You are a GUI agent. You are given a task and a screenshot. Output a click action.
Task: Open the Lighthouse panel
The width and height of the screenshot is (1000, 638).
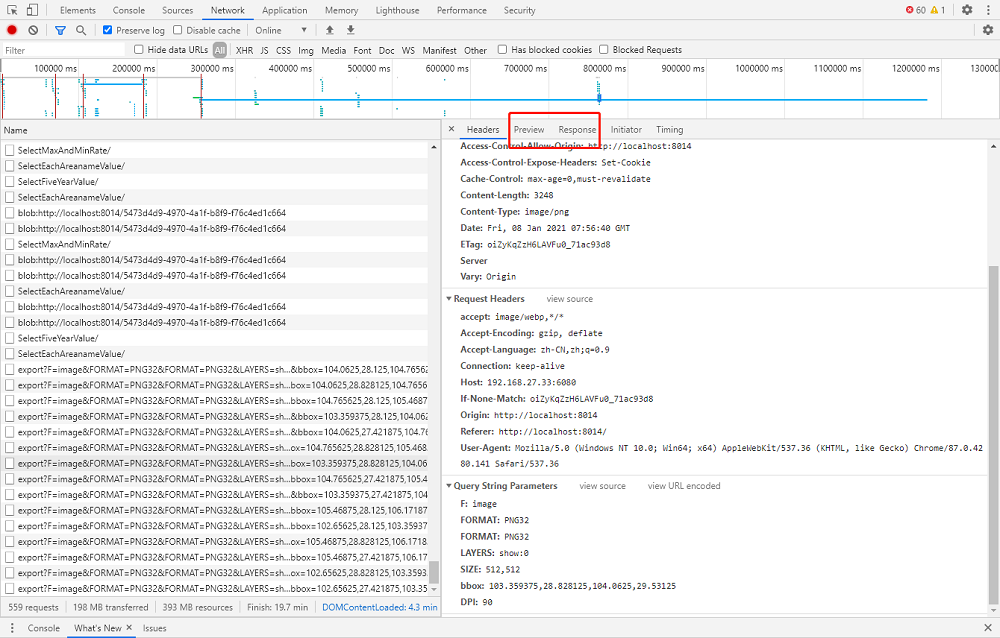(x=397, y=10)
